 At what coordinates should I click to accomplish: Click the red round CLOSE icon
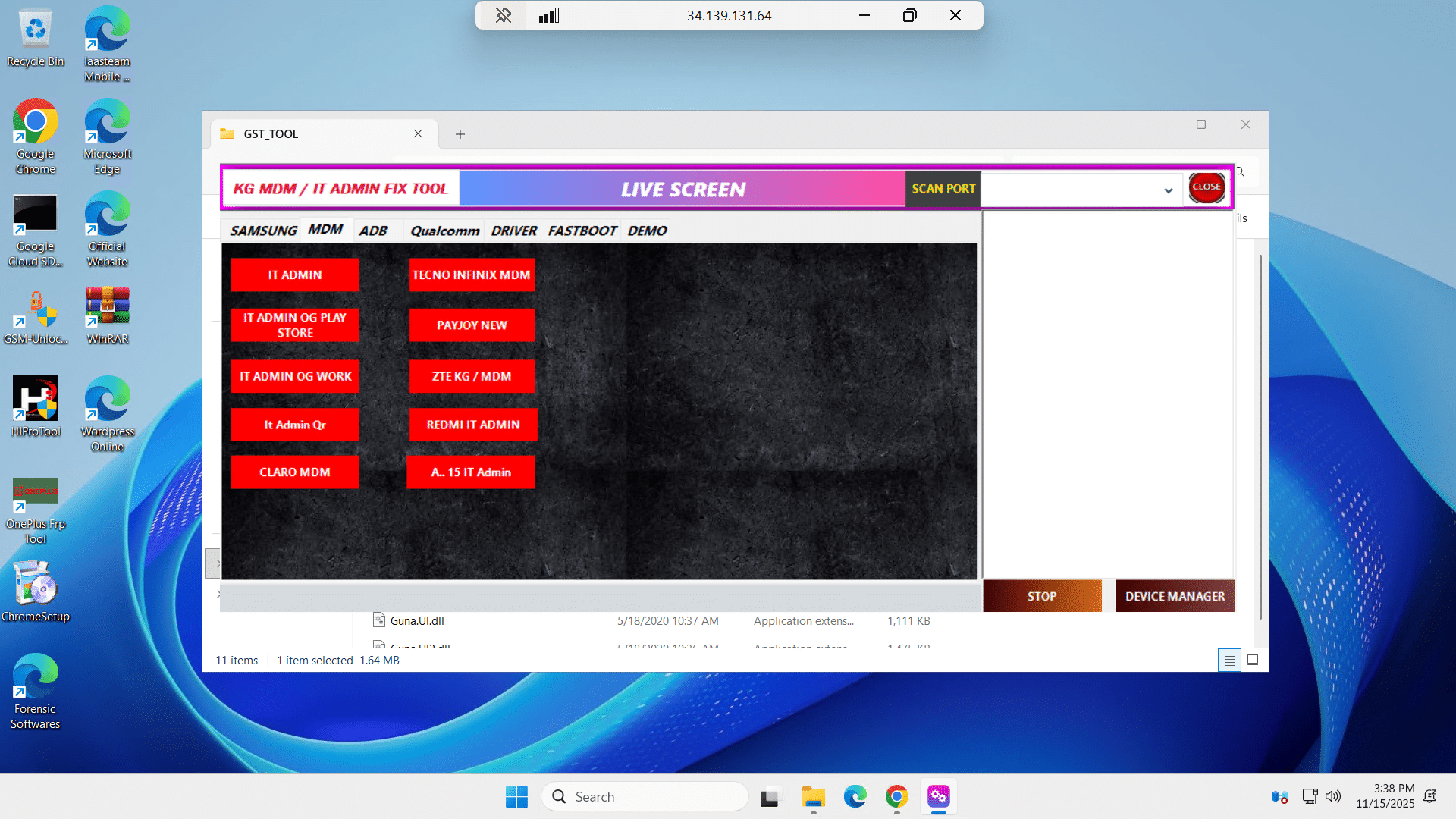(1206, 187)
